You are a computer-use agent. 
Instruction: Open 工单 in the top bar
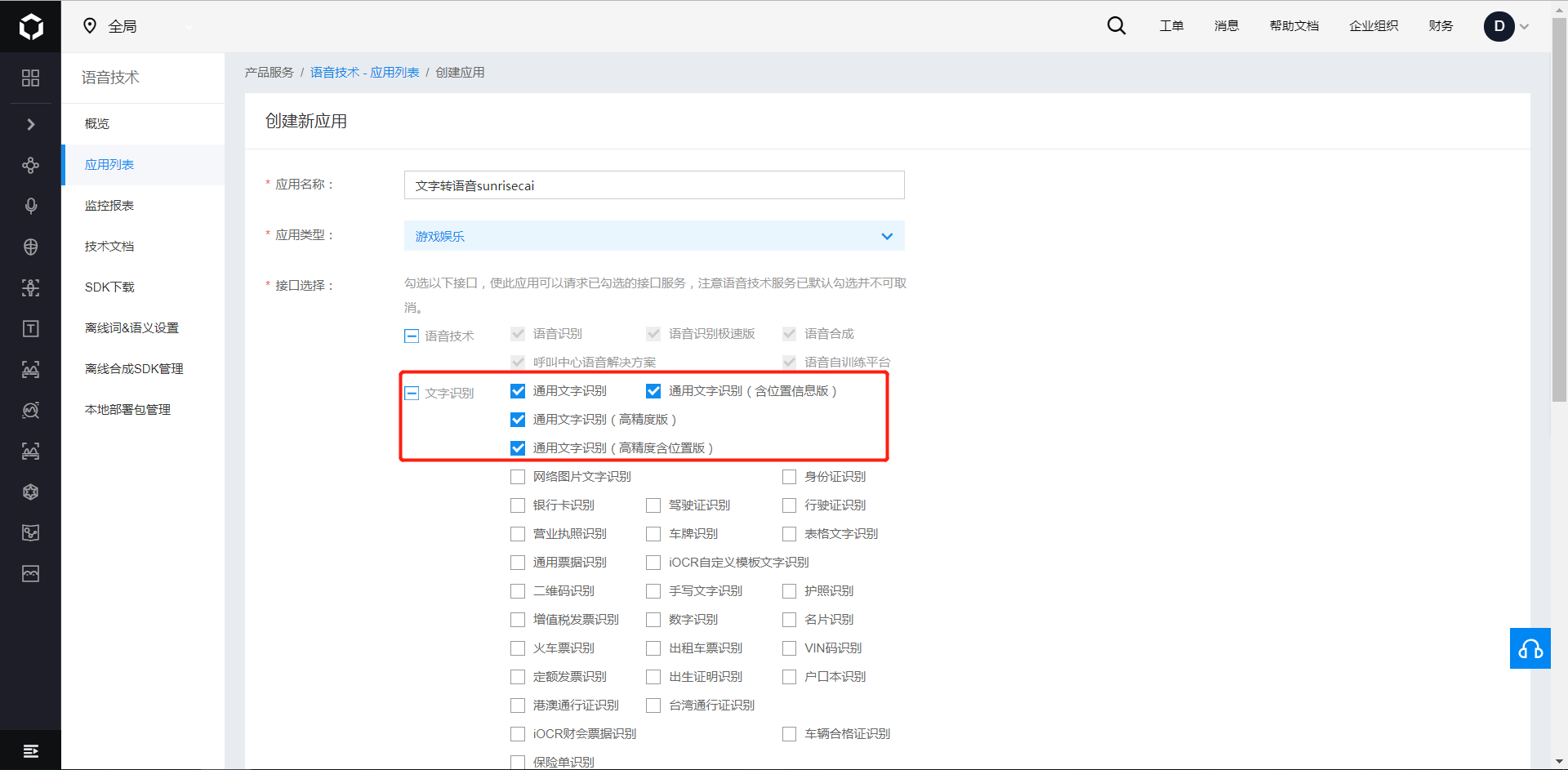point(1171,26)
